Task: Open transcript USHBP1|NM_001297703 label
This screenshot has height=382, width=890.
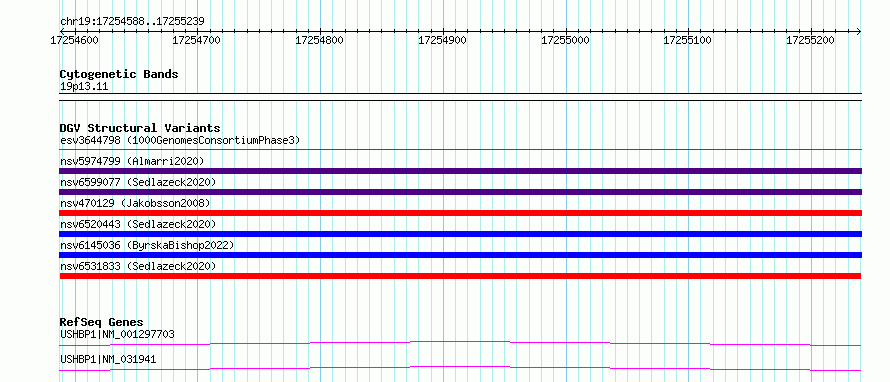Action: coord(117,334)
